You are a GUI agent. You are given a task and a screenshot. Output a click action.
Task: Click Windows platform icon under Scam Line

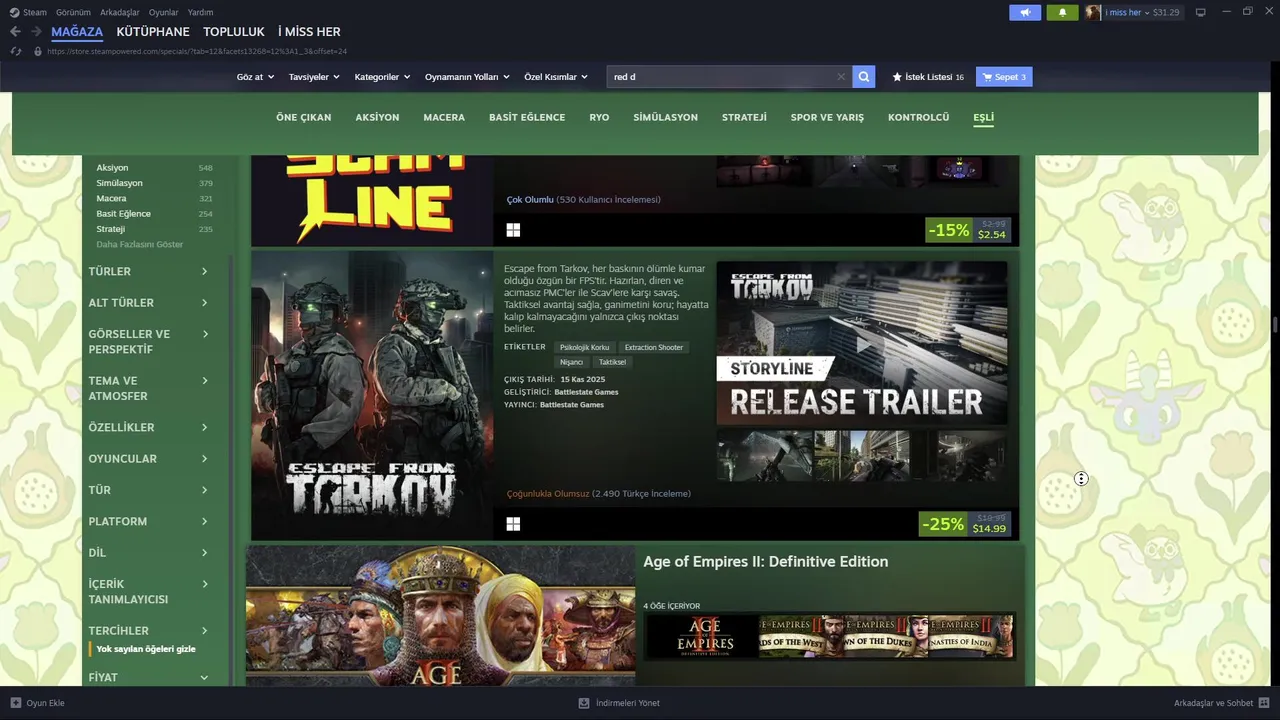pyautogui.click(x=513, y=230)
